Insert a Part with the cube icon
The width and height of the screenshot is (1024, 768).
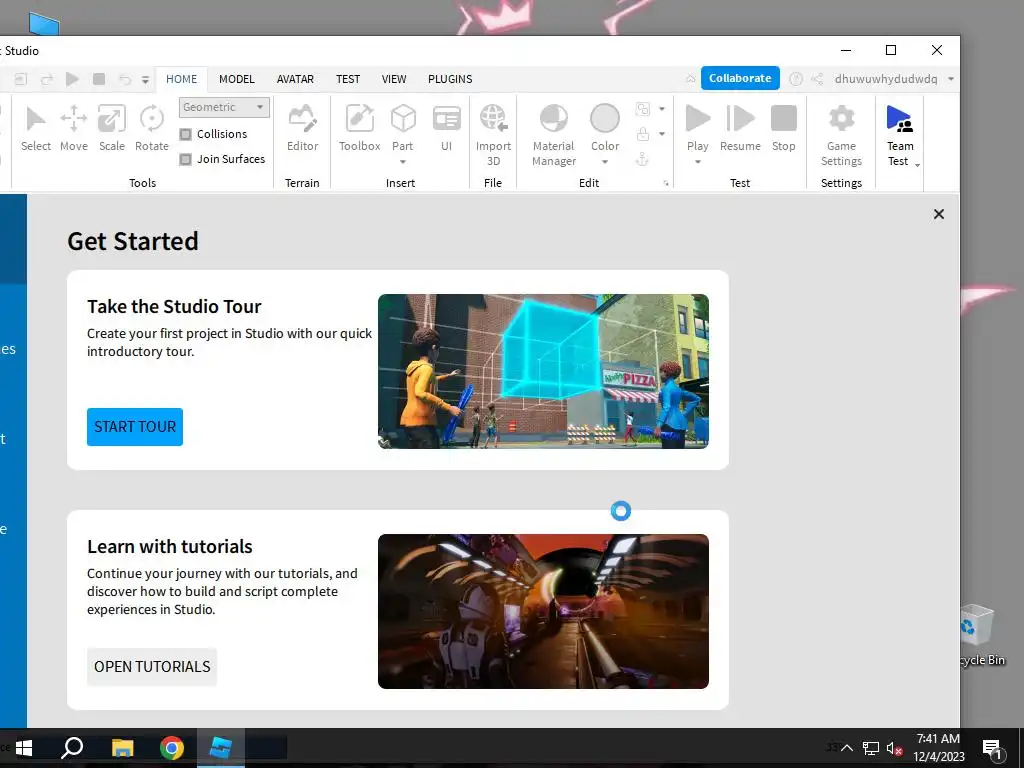[x=403, y=119]
